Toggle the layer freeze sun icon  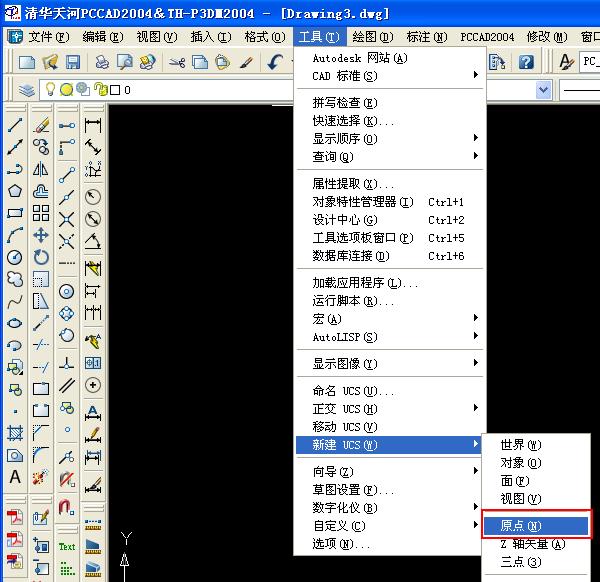tap(66, 90)
